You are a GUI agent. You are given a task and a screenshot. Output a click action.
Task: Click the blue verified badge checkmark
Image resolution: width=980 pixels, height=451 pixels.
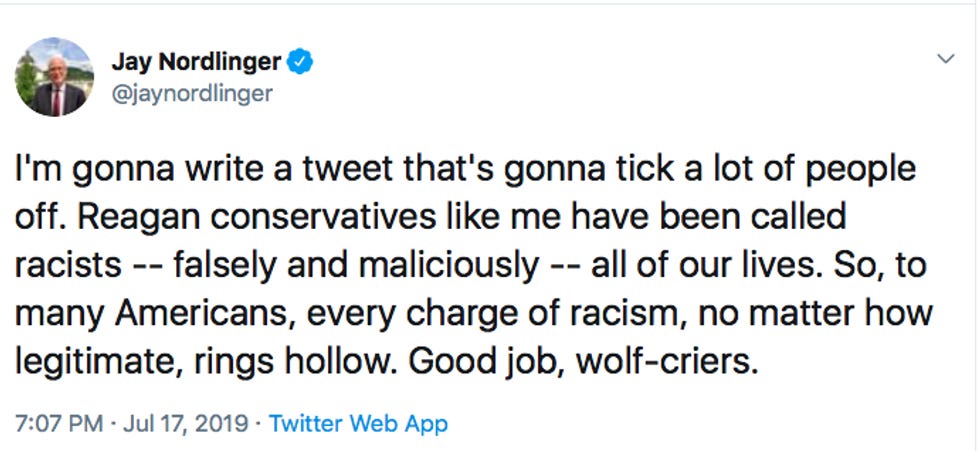[x=301, y=61]
